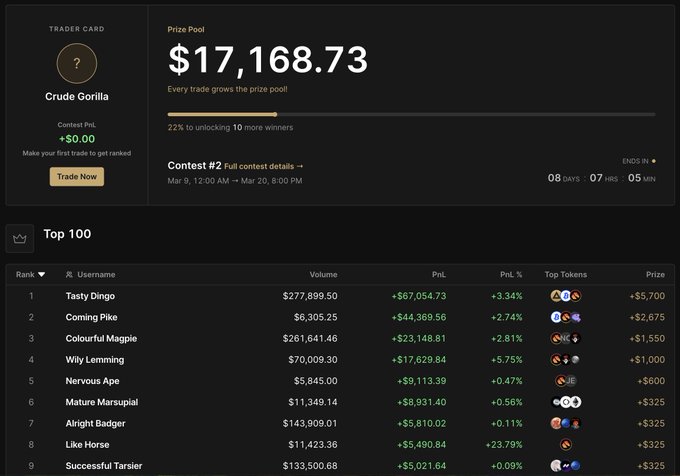Click the $277,899.50 volume cell

[x=310, y=296]
